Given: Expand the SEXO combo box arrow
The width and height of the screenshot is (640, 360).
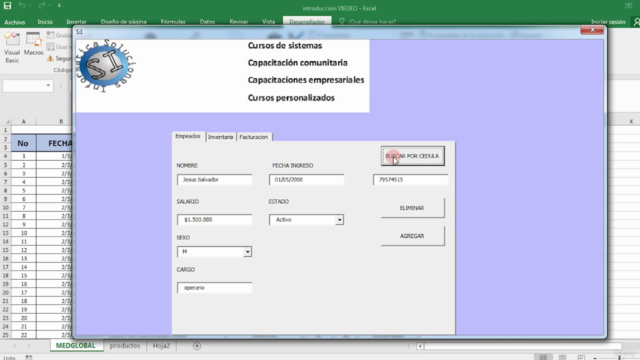Looking at the screenshot, I should coord(247,252).
